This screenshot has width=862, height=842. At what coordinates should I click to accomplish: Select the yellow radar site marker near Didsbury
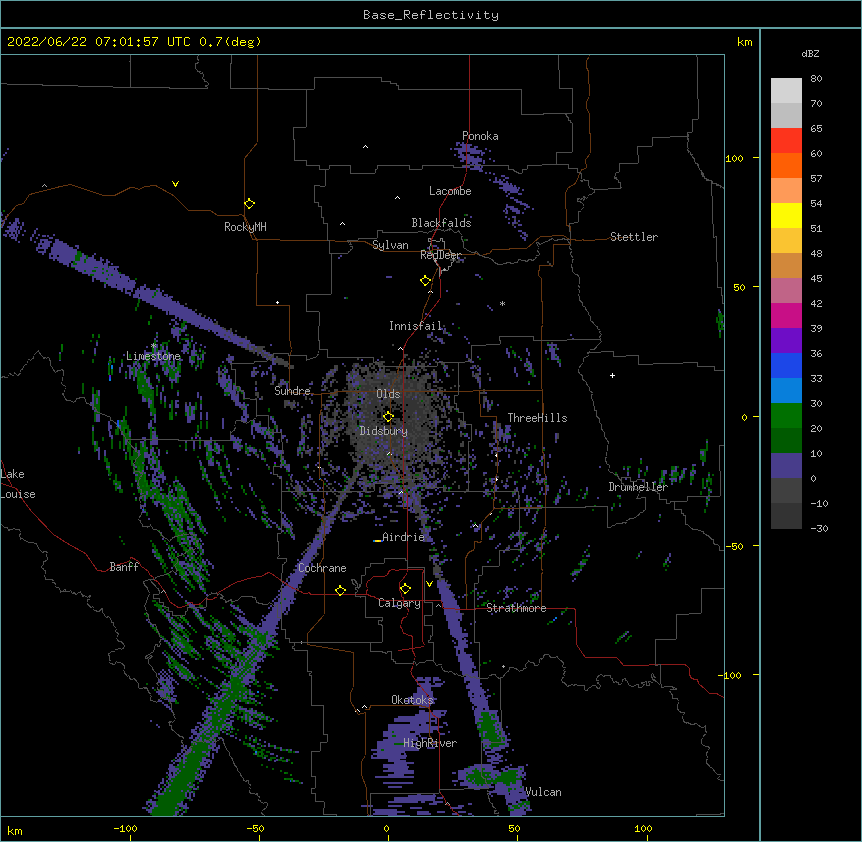pos(388,416)
